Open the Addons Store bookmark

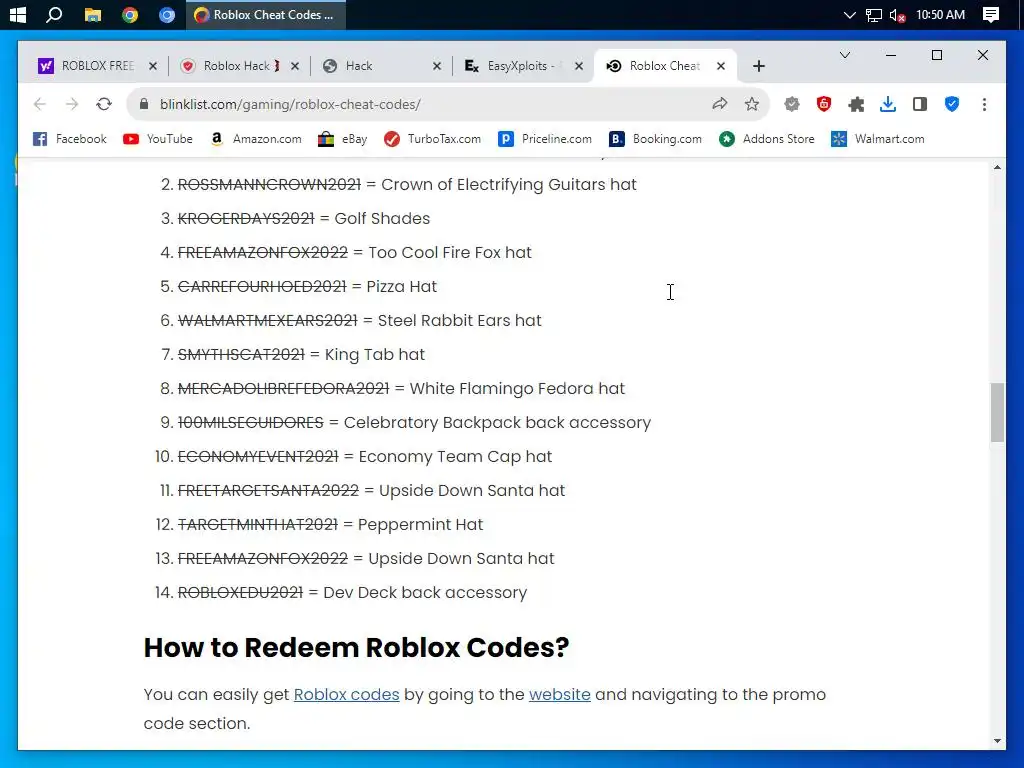(x=767, y=139)
